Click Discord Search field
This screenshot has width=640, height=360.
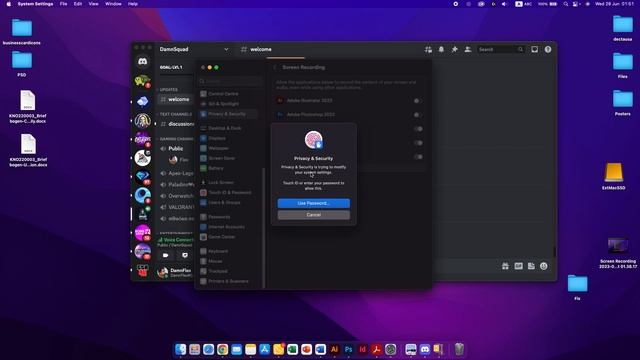point(501,49)
